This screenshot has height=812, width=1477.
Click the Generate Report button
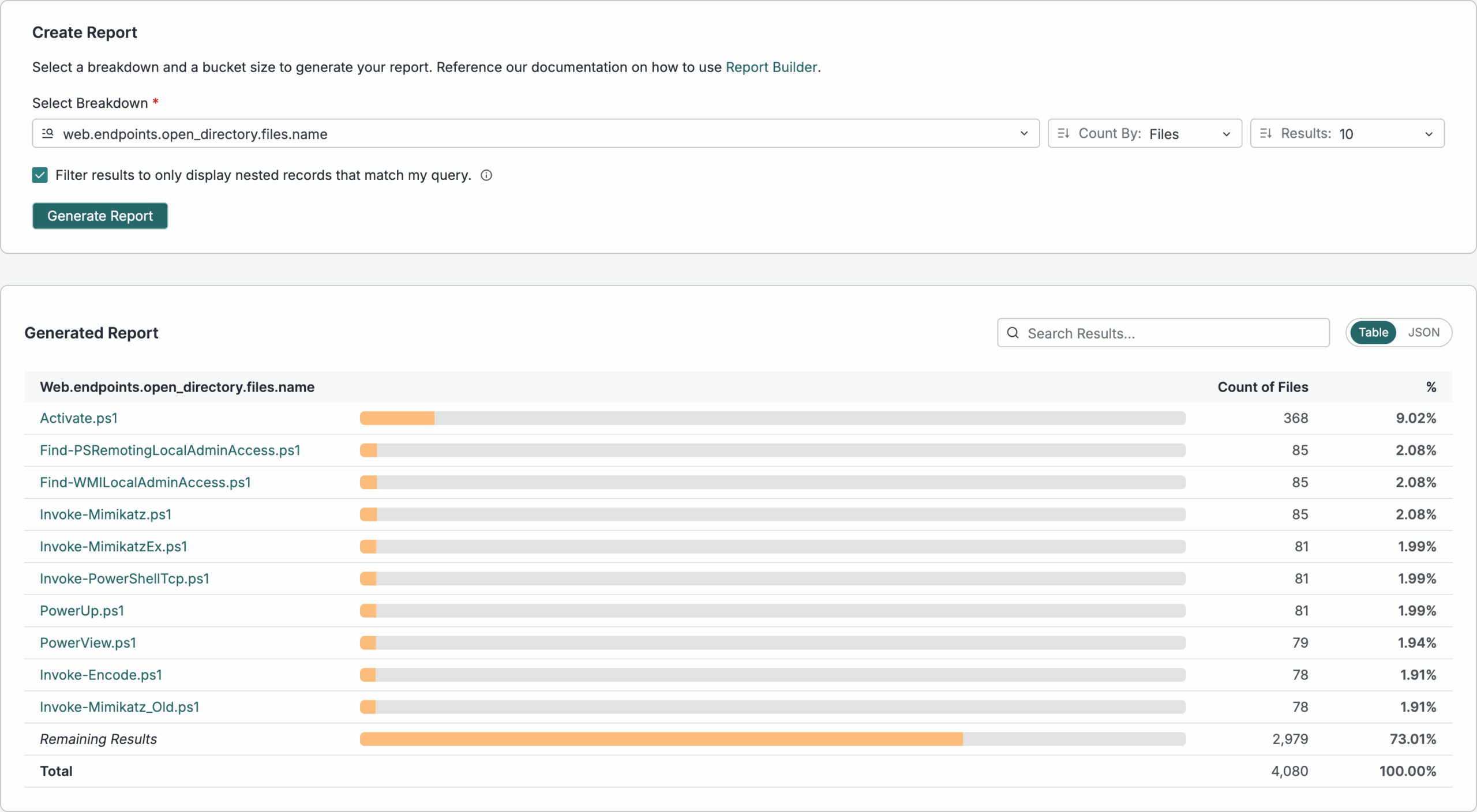pos(100,216)
